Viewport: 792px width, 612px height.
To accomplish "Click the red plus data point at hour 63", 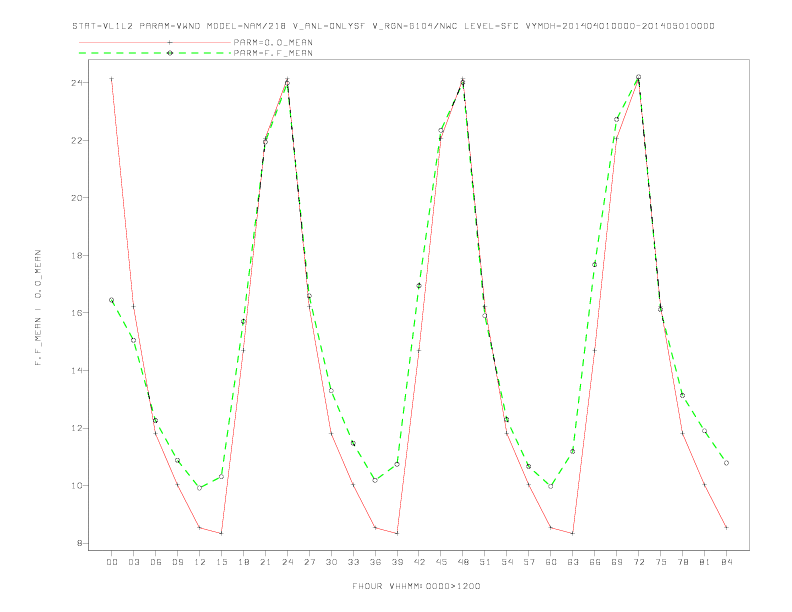I will point(573,533).
